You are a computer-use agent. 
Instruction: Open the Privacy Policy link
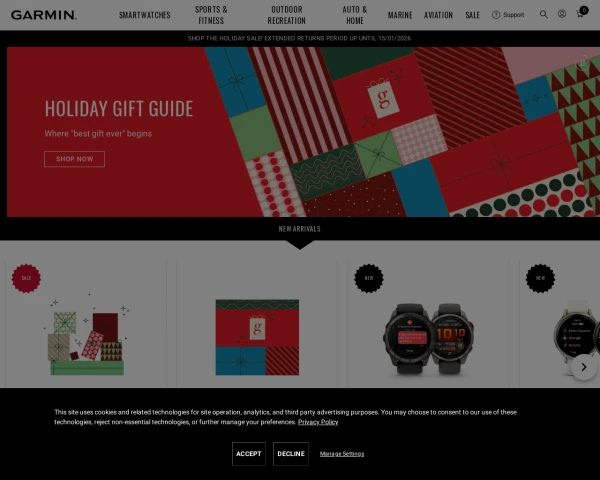[318, 422]
